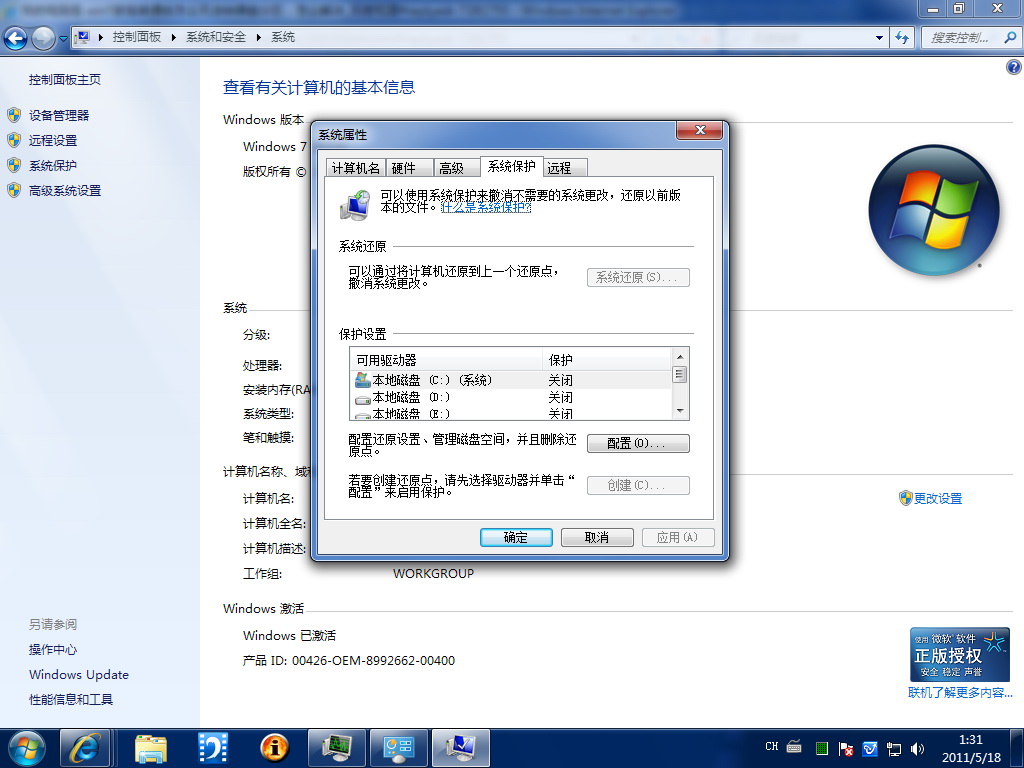1024x768 pixels.
Task: Expand the breadcrumb arrow after 控制面板
Action: point(174,37)
